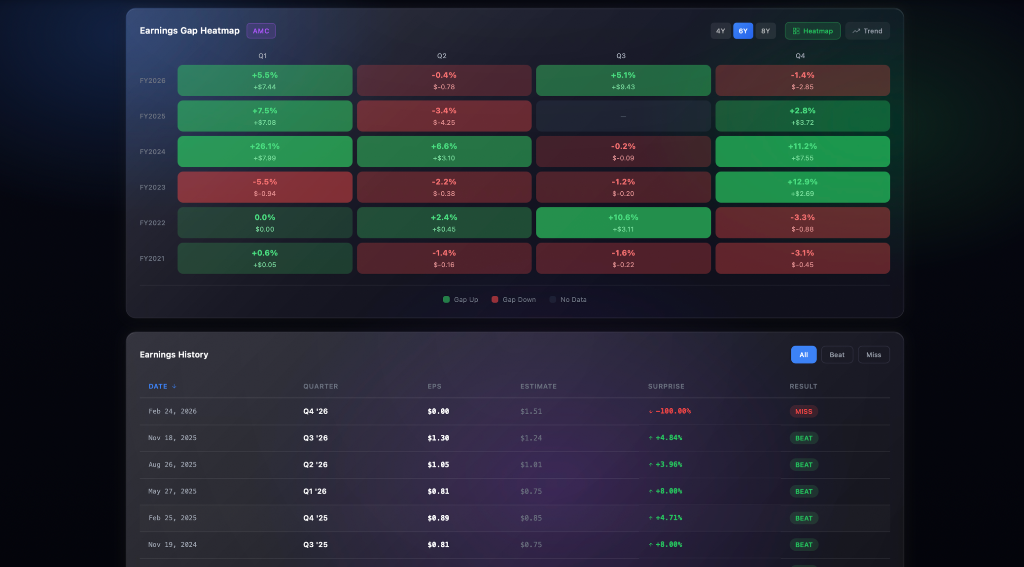This screenshot has height=567, width=1024.
Task: Select FY2025 Q1 cell +7.5%
Action: [264, 116]
